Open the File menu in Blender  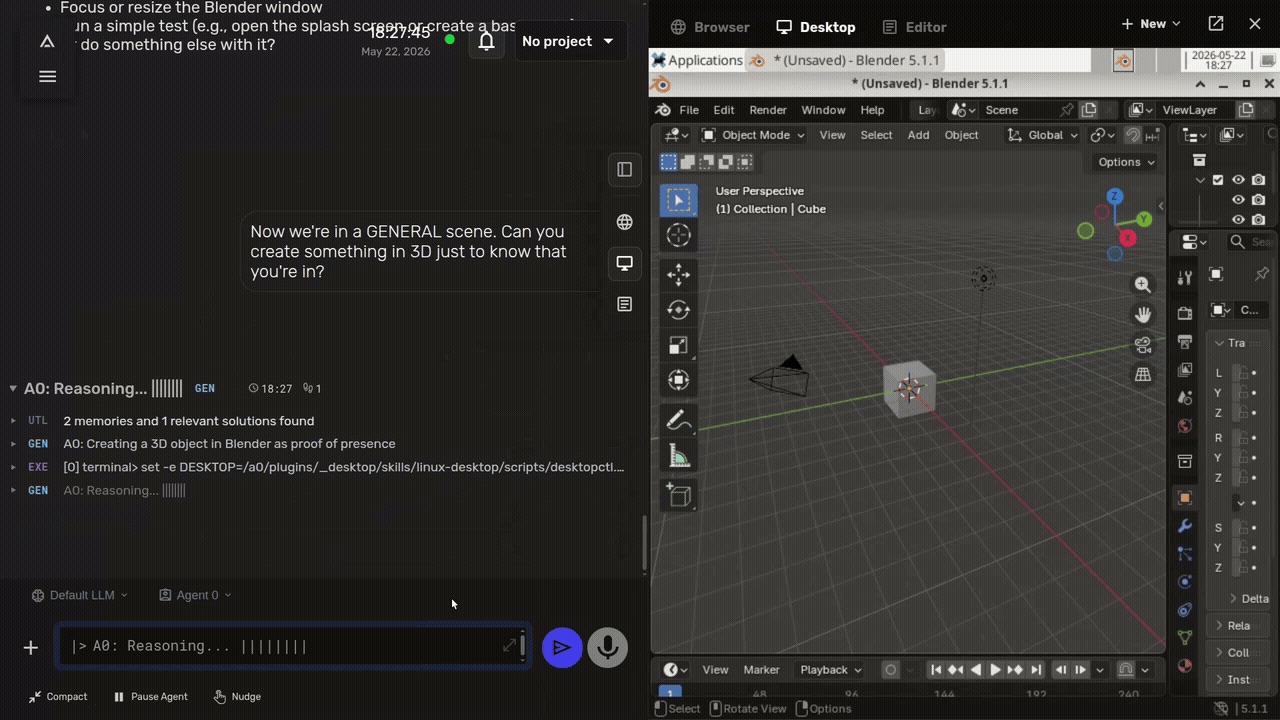tap(689, 110)
